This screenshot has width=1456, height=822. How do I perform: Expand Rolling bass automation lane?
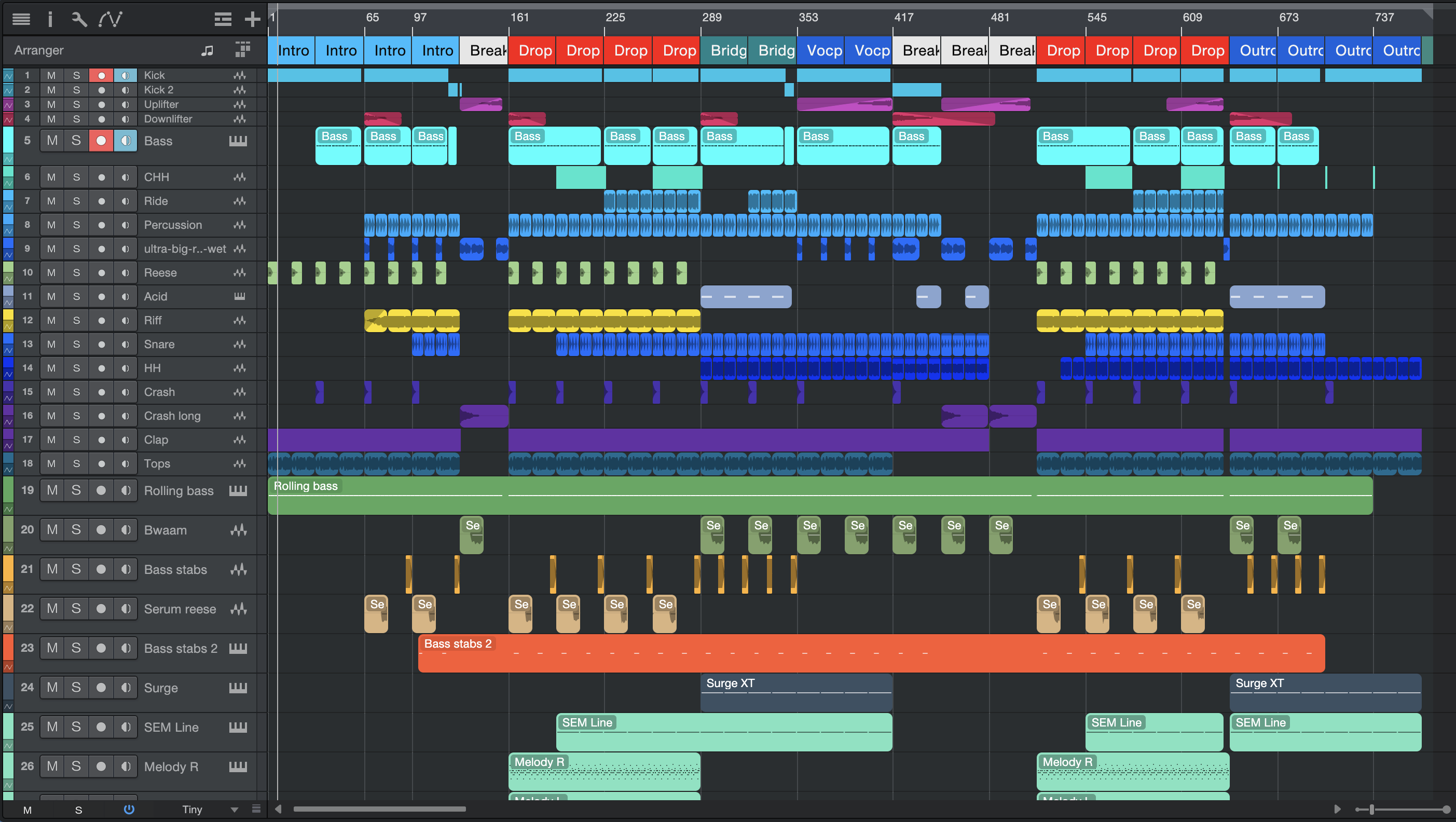point(8,510)
